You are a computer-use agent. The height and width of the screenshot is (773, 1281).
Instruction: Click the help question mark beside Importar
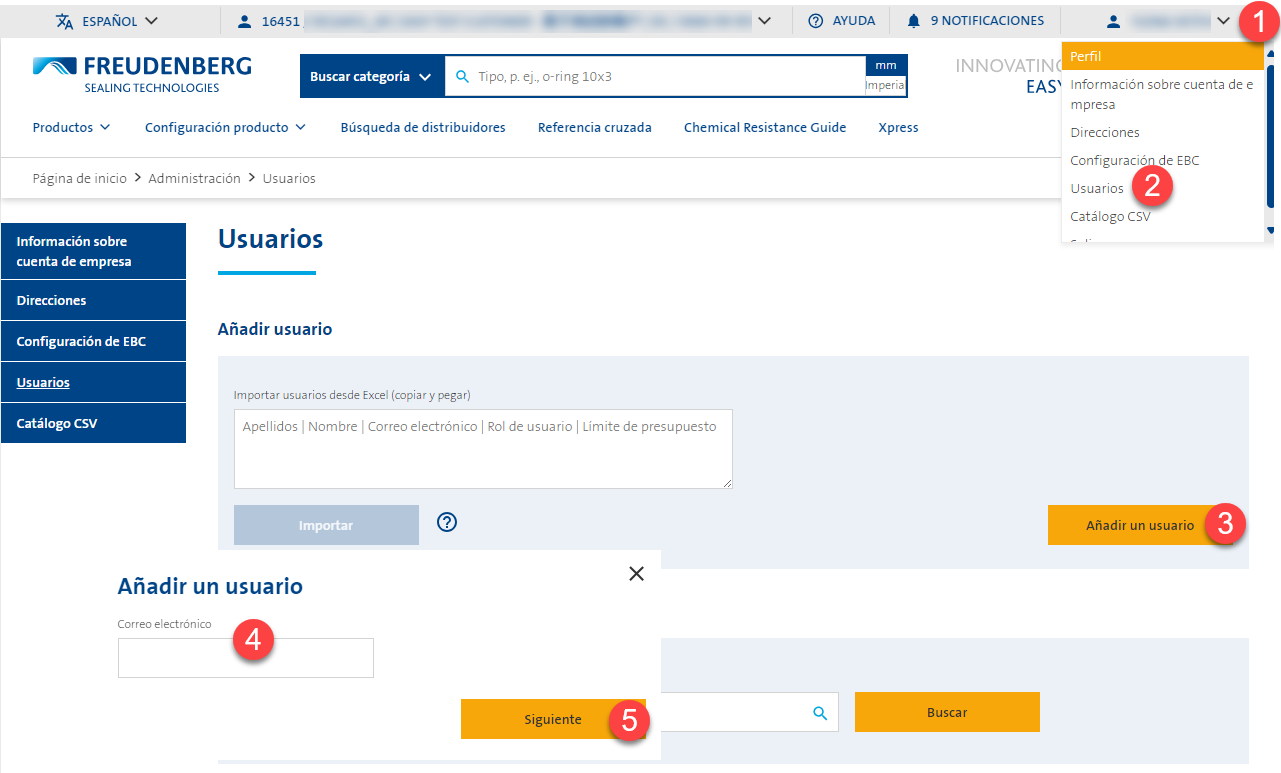click(447, 522)
